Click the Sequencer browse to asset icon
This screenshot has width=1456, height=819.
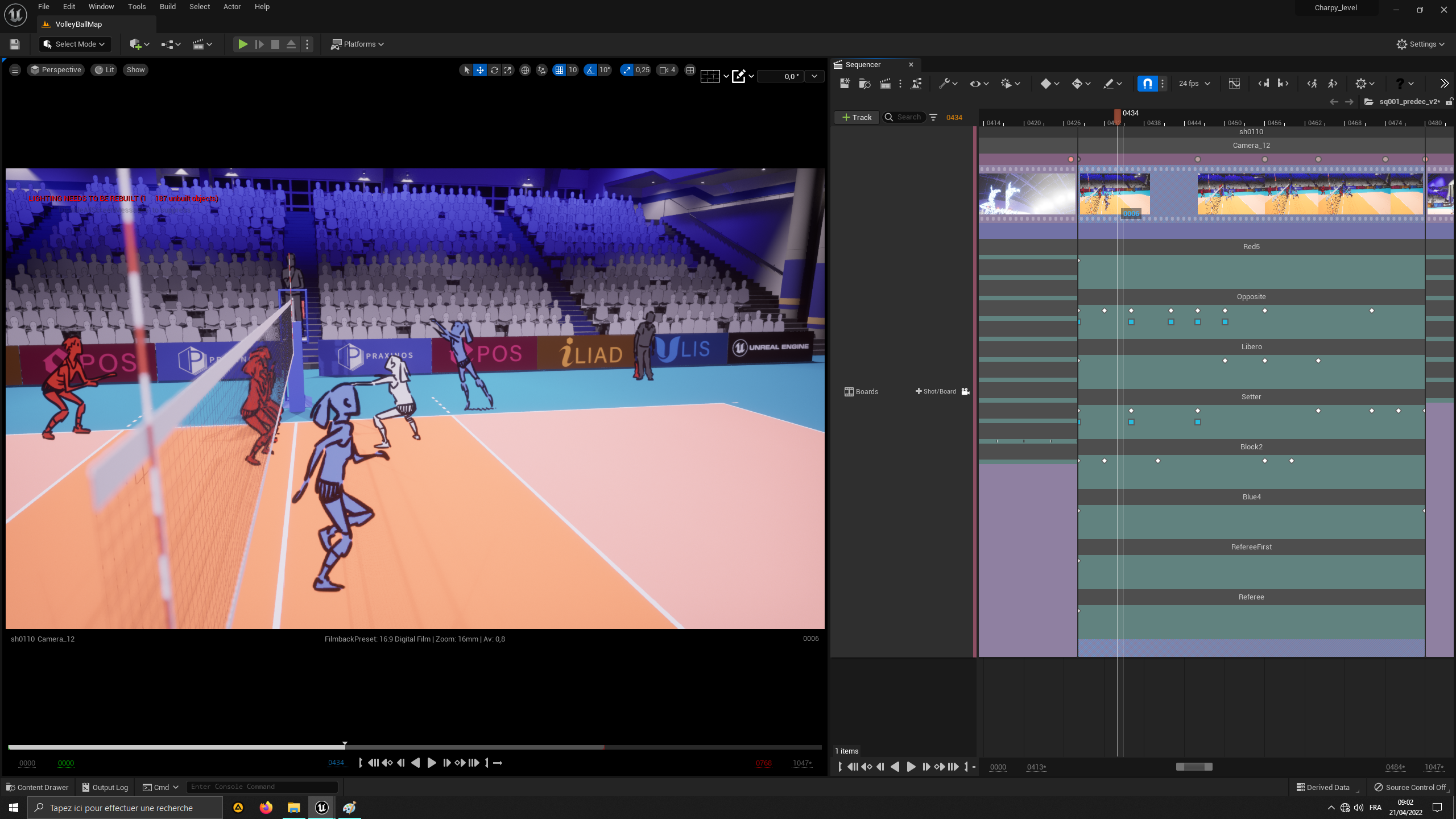click(864, 84)
